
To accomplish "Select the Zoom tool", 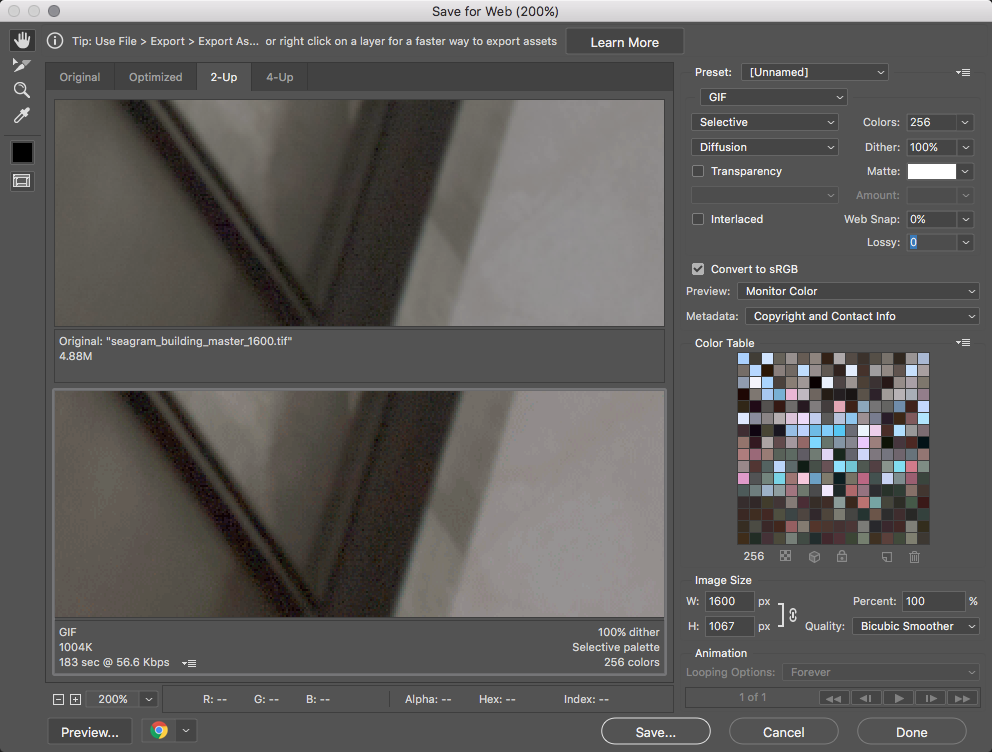I will click(22, 90).
